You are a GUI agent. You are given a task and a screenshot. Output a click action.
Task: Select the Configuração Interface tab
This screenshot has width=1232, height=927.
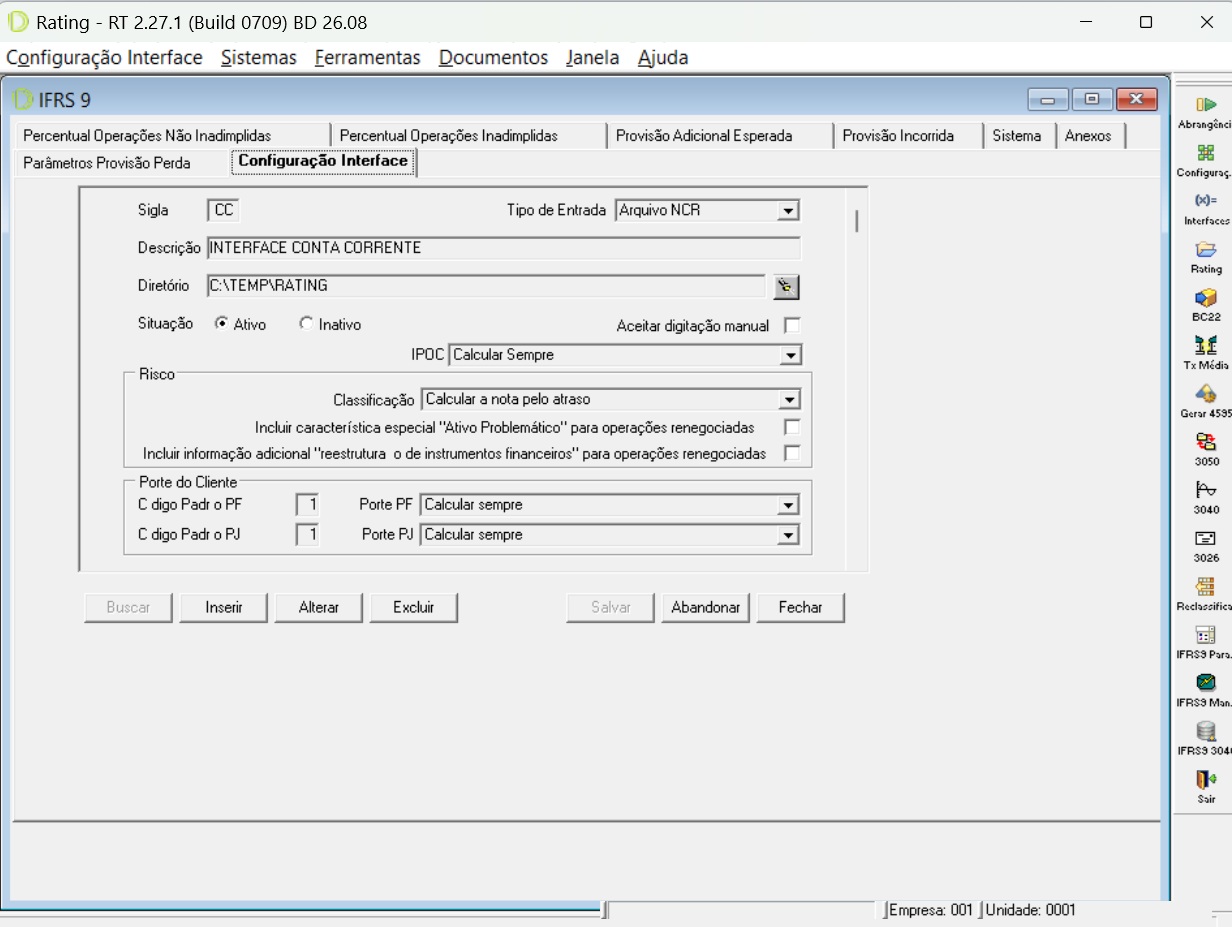323,161
